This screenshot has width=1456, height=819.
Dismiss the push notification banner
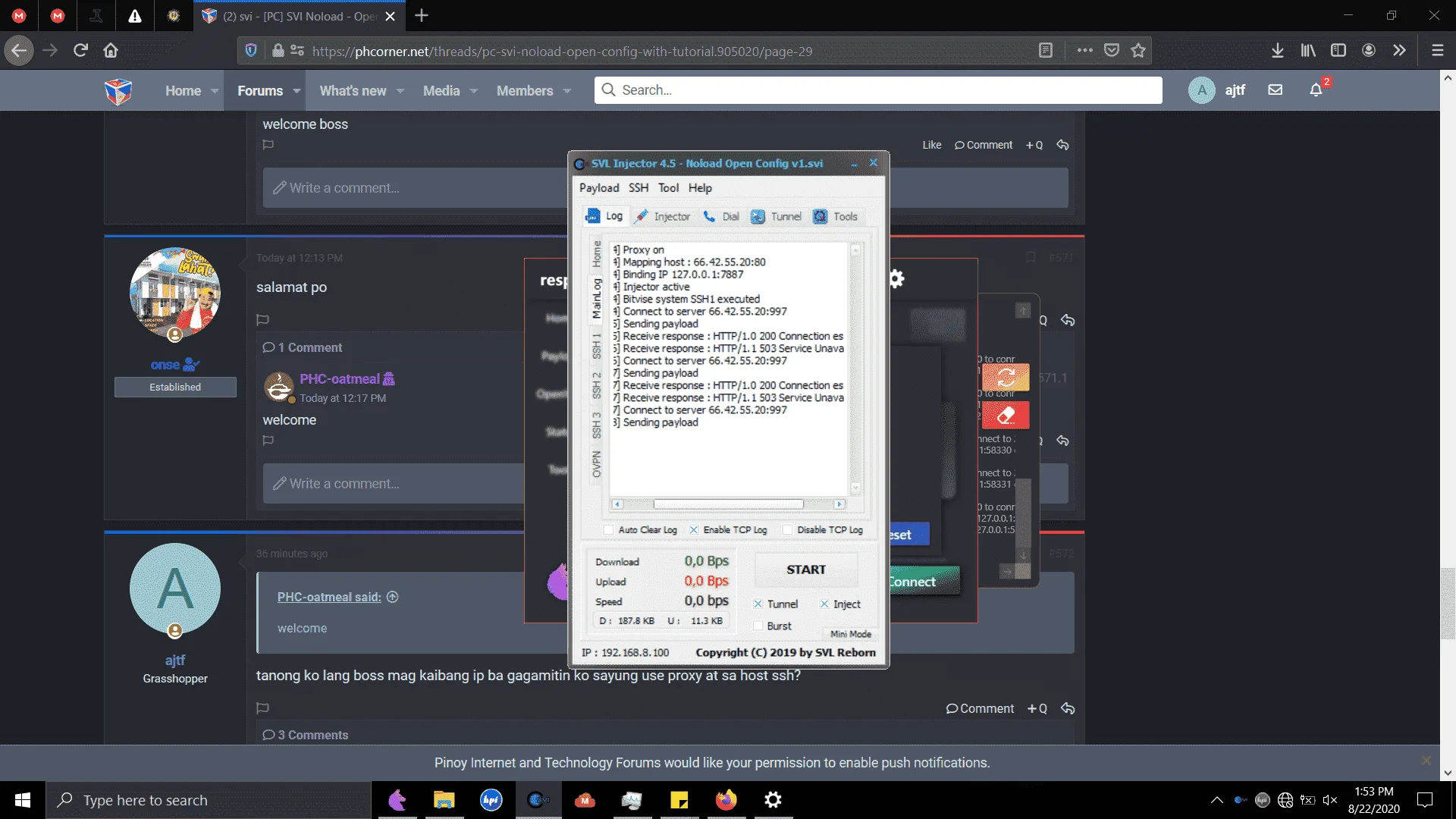pos(1426,760)
